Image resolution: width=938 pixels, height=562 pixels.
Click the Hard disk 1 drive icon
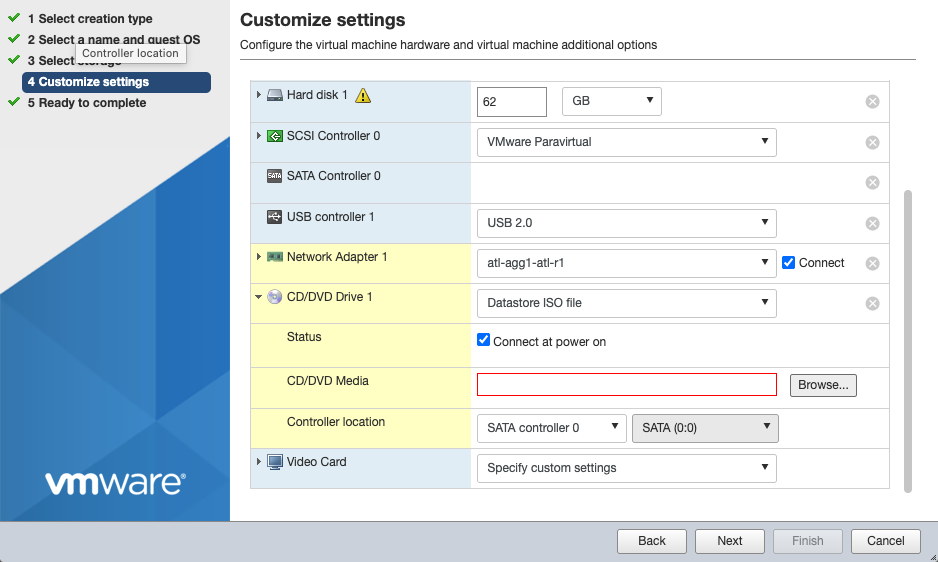coord(275,95)
